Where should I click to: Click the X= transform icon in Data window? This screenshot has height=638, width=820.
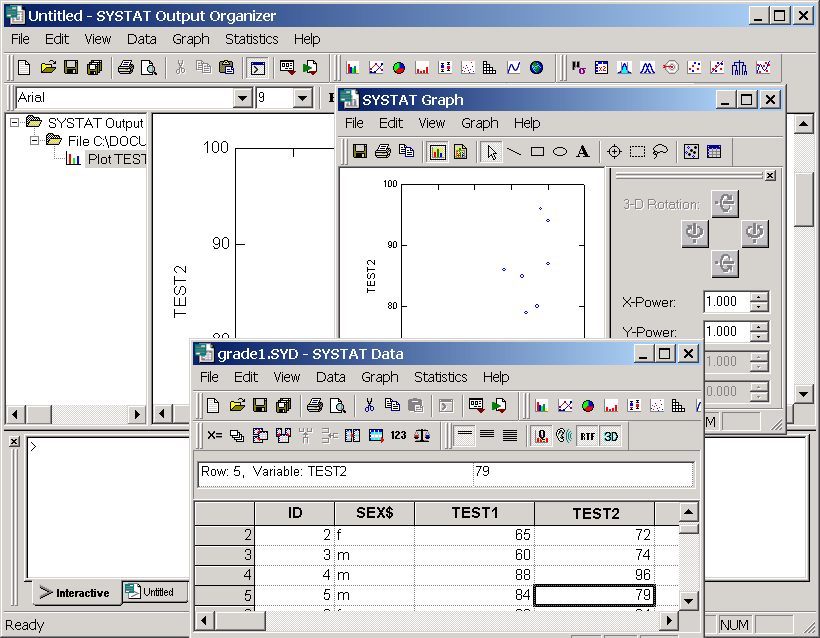(214, 436)
